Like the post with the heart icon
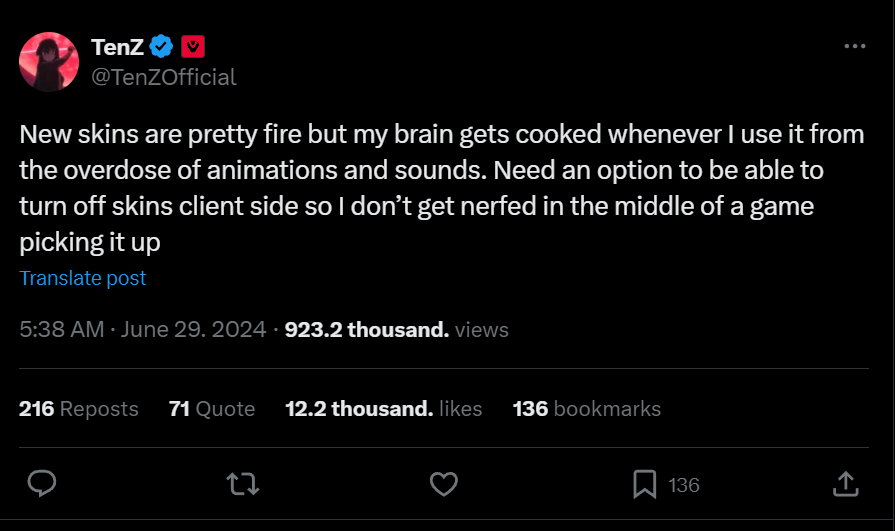 pyautogui.click(x=443, y=485)
